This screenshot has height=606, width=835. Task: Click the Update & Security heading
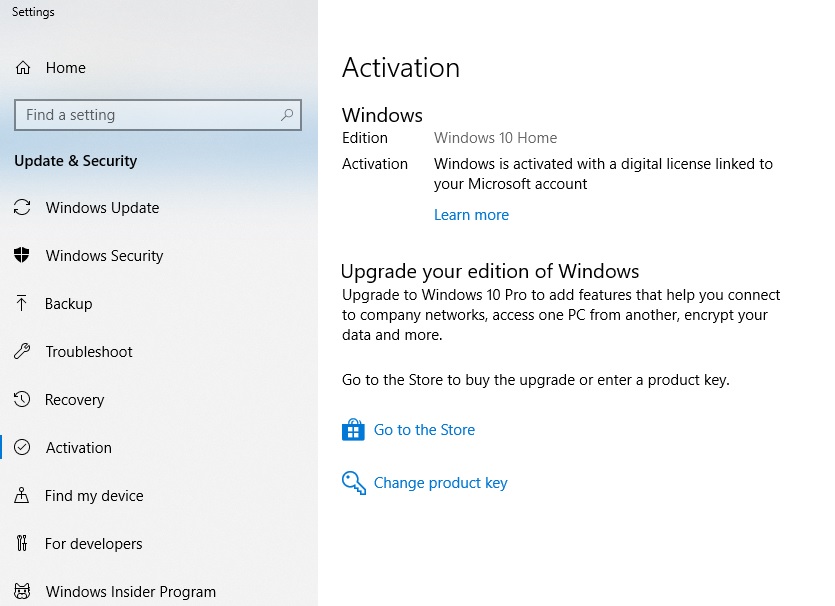[x=76, y=161]
